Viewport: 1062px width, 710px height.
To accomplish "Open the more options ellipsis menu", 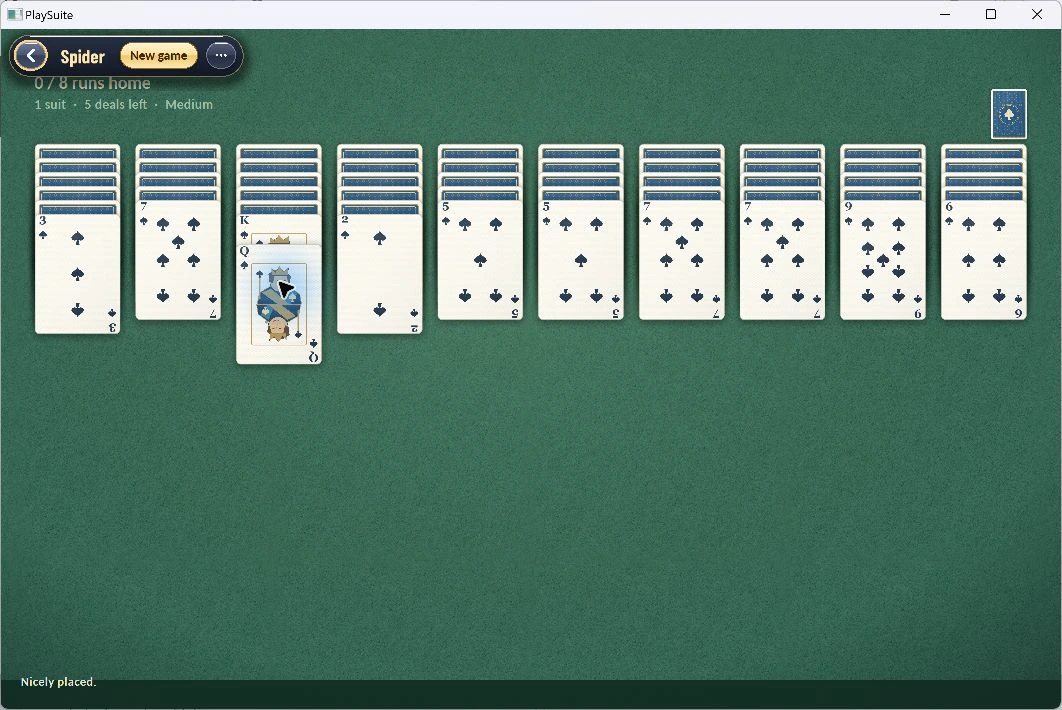I will 221,56.
